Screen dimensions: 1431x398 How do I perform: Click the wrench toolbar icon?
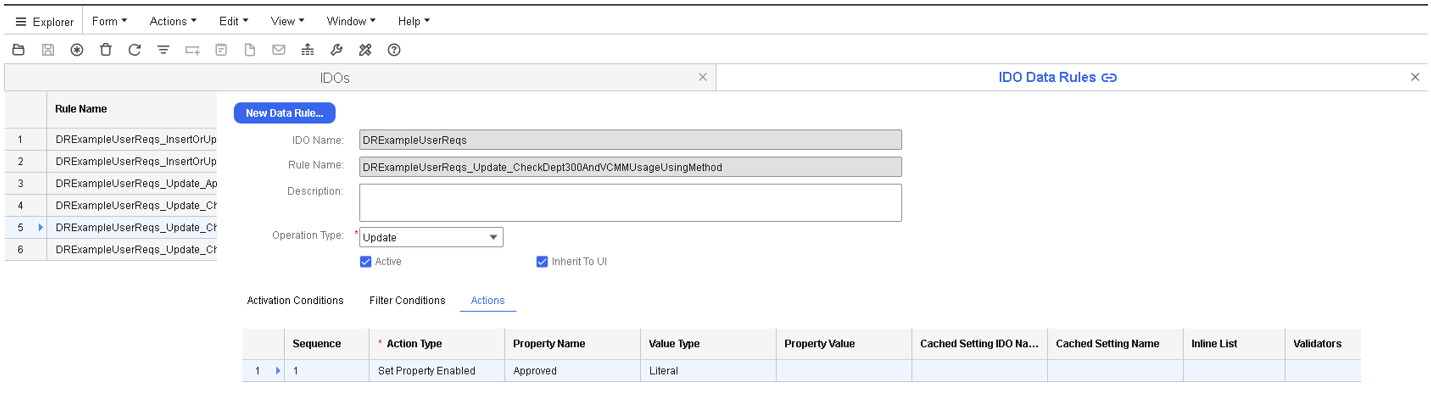point(337,49)
